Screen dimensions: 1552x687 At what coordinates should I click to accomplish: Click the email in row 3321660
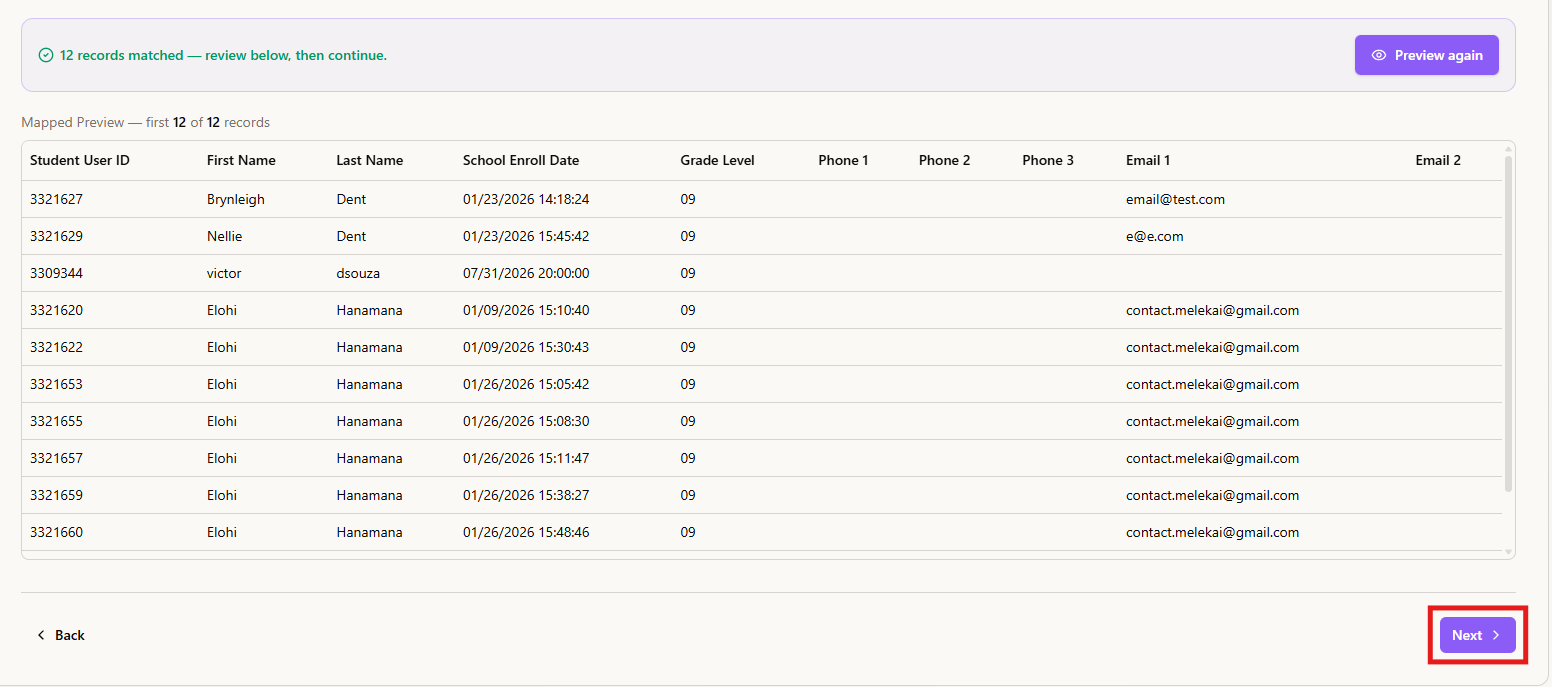1212,532
